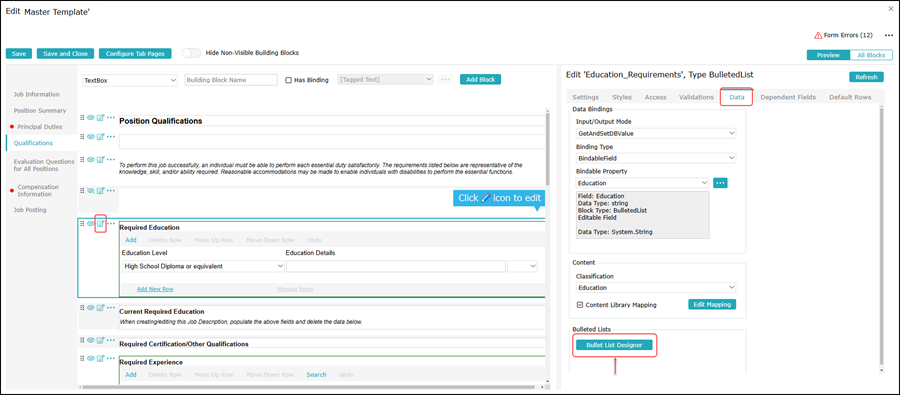The height and width of the screenshot is (395, 900).
Task: Open Compensation Information side tab
Action: (38, 191)
